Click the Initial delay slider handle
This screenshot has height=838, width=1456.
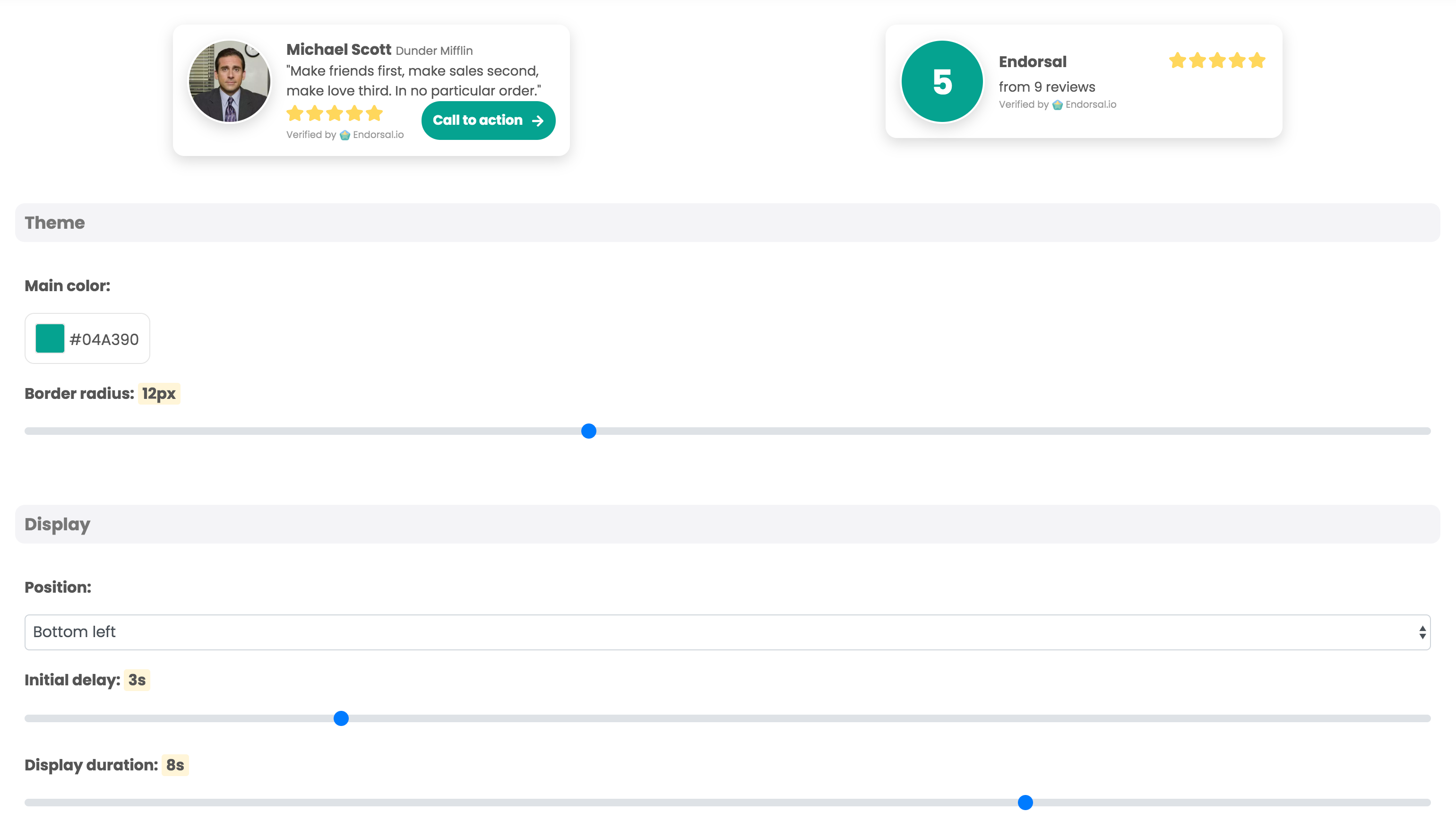[341, 718]
